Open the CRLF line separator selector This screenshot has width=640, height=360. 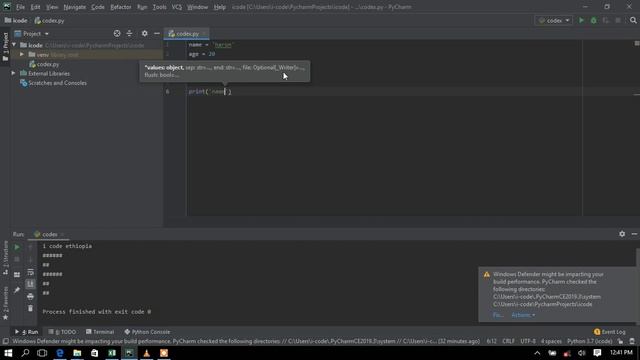(508, 341)
